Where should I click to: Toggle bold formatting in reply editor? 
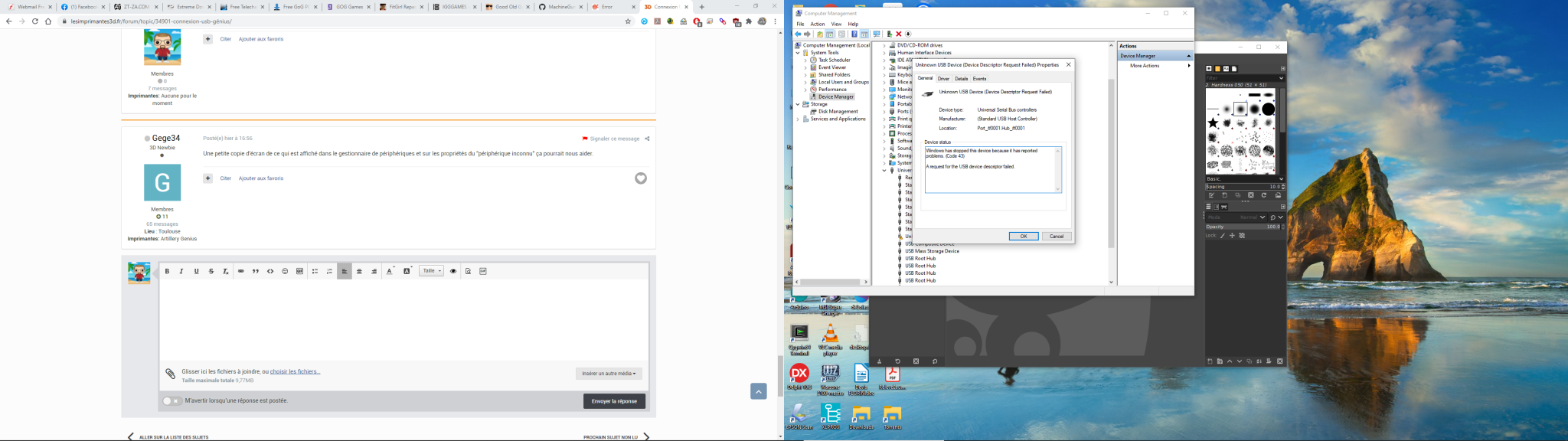click(167, 271)
